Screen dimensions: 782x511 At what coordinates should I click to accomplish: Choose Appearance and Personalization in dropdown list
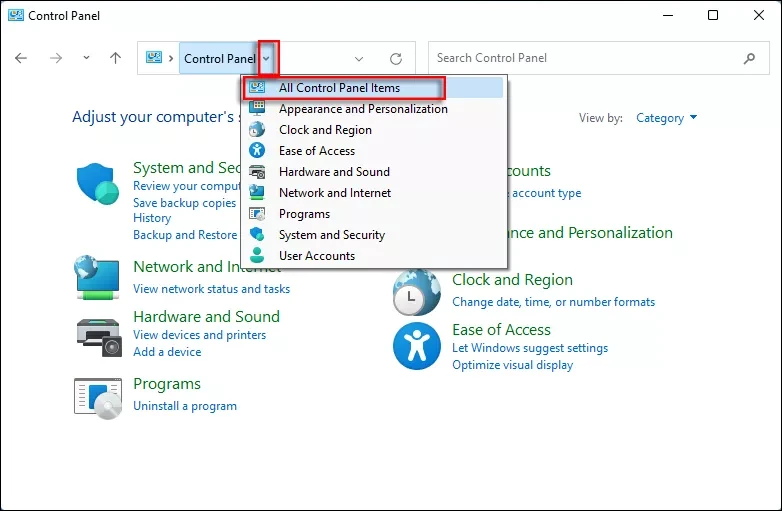(x=363, y=109)
